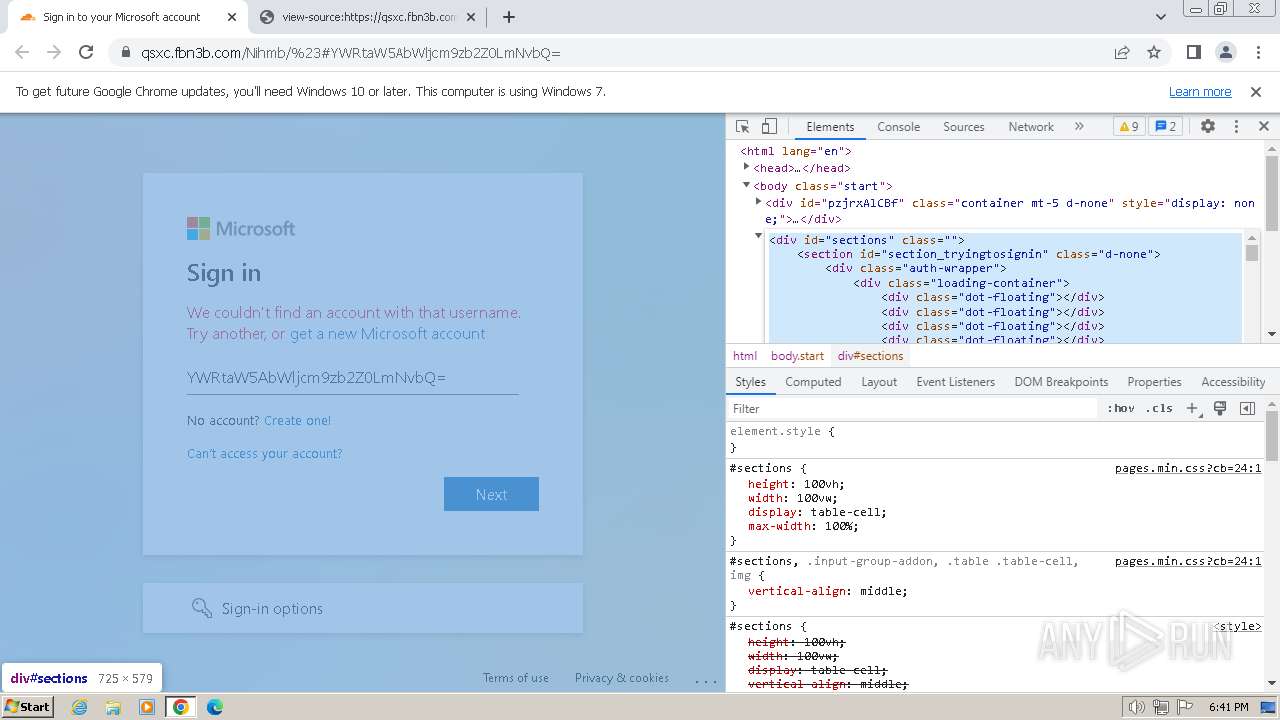Click the 2 issues message badge
The height and width of the screenshot is (720, 1280).
pyautogui.click(x=1165, y=127)
